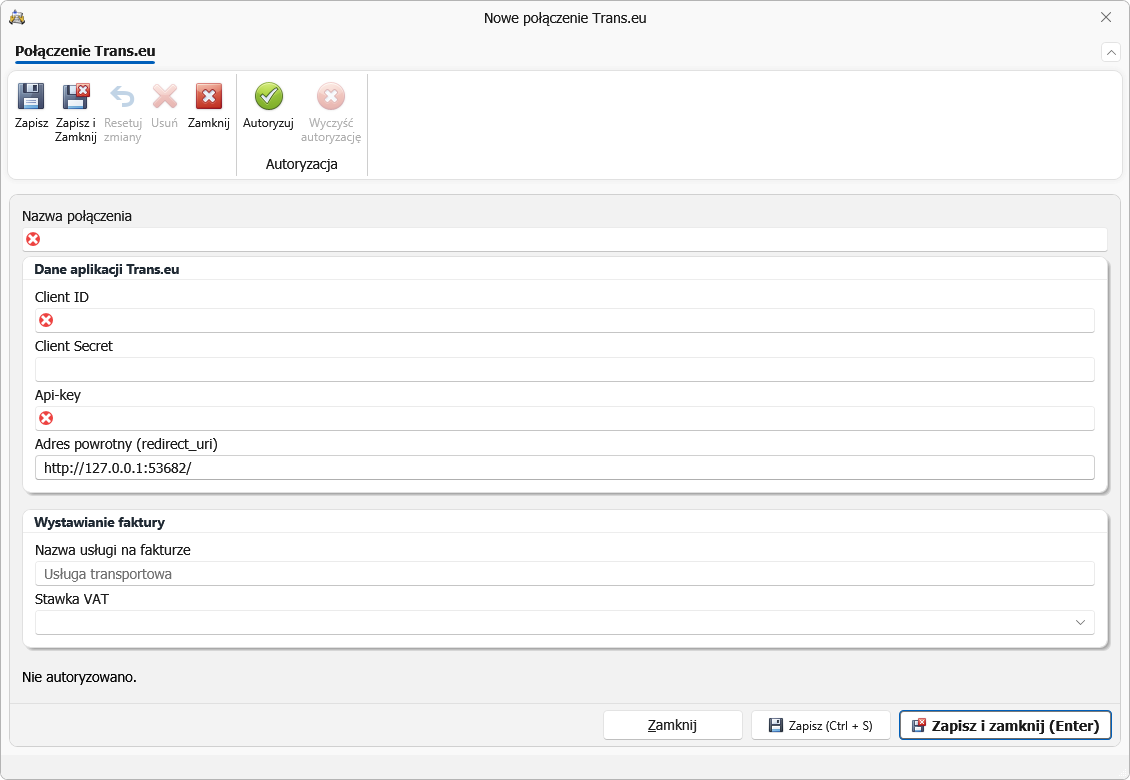Click the Wyczyść autoryzację icon
Image resolution: width=1130 pixels, height=780 pixels.
coord(331,96)
